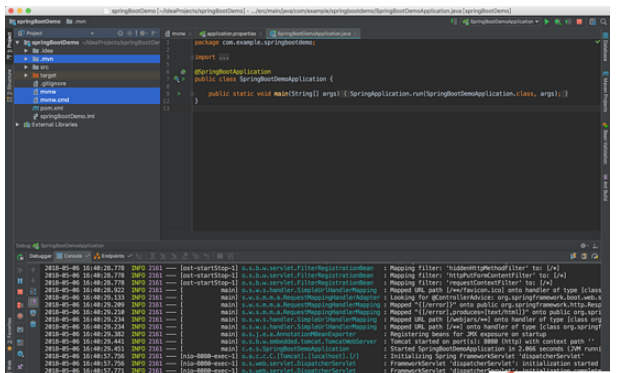
Task: Stop debug session red square in Debug sidebar
Action: tap(20, 292)
